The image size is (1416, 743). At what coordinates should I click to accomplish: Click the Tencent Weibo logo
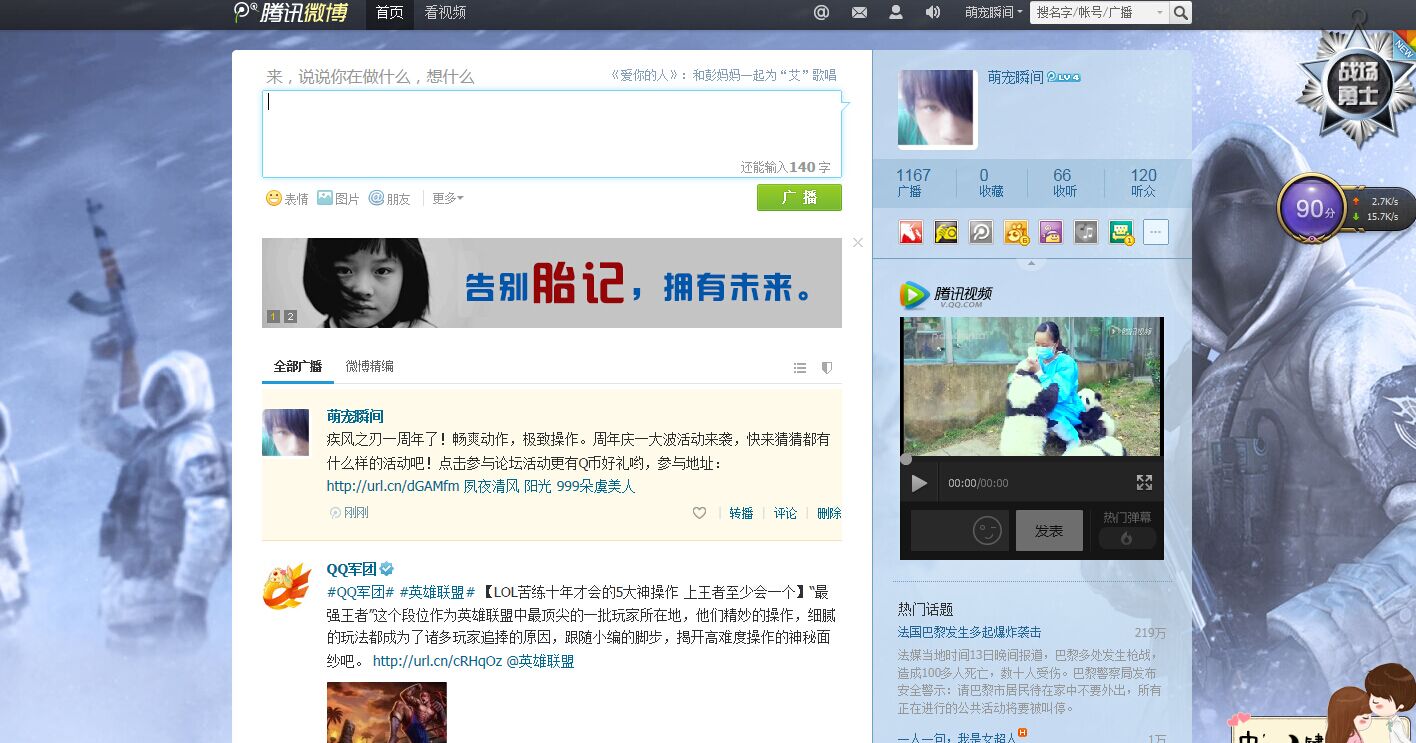pos(291,13)
